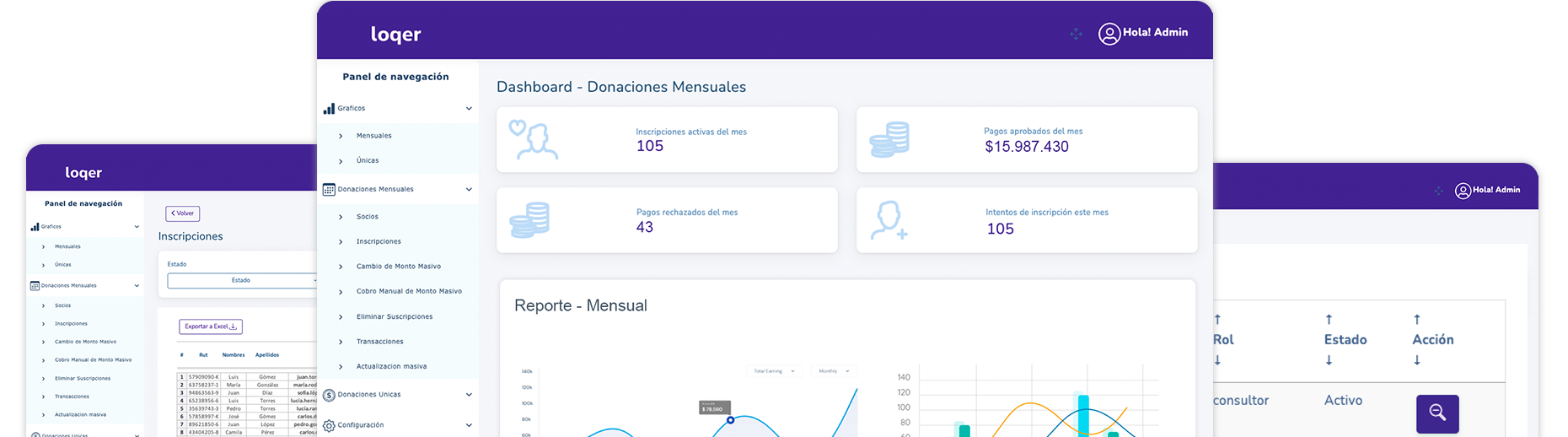This screenshot has height=437, width=1568.
Task: Click the user avatar icon in the front window header
Action: tap(1109, 34)
